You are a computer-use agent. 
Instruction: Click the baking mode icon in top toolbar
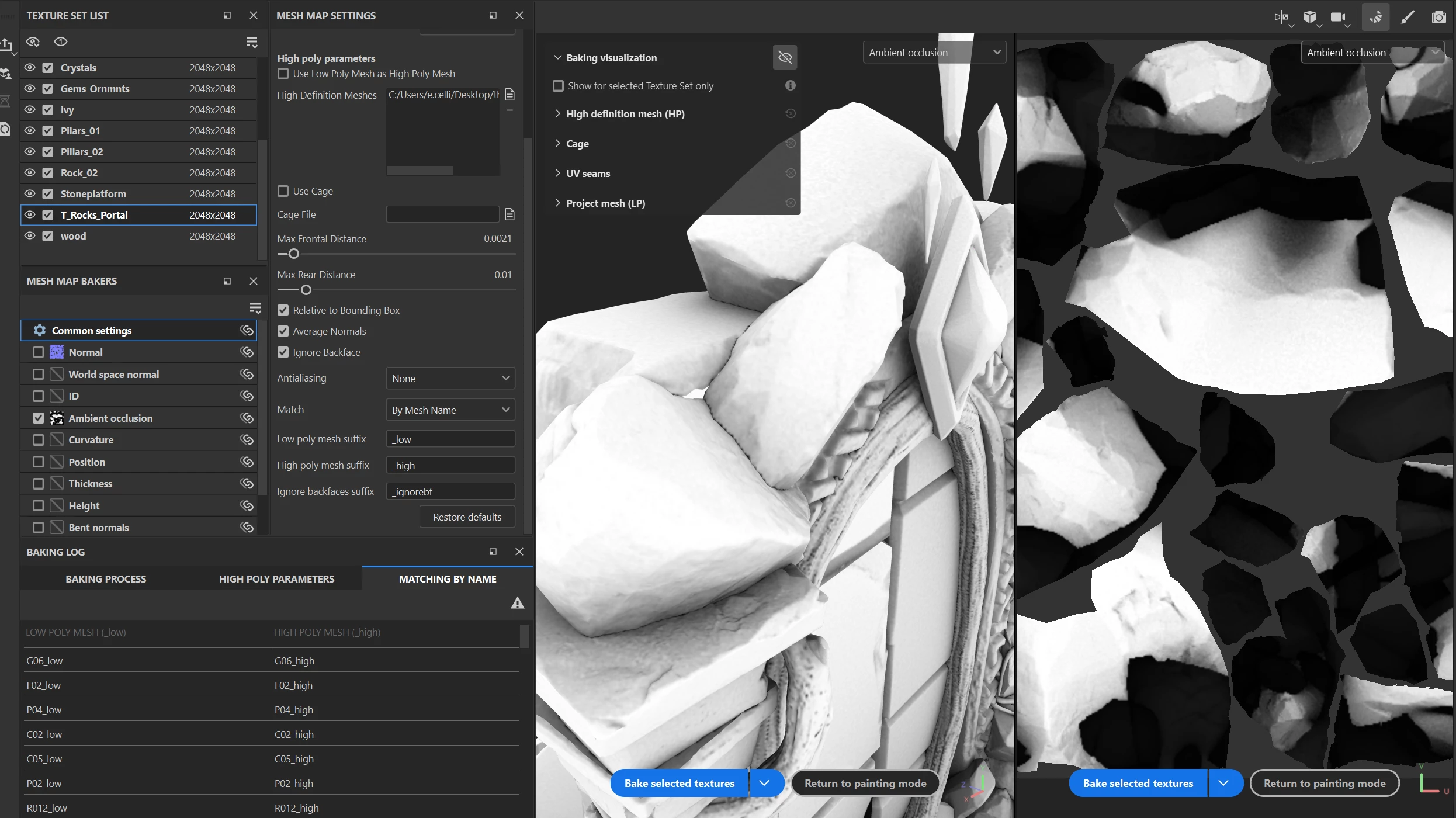[1375, 17]
